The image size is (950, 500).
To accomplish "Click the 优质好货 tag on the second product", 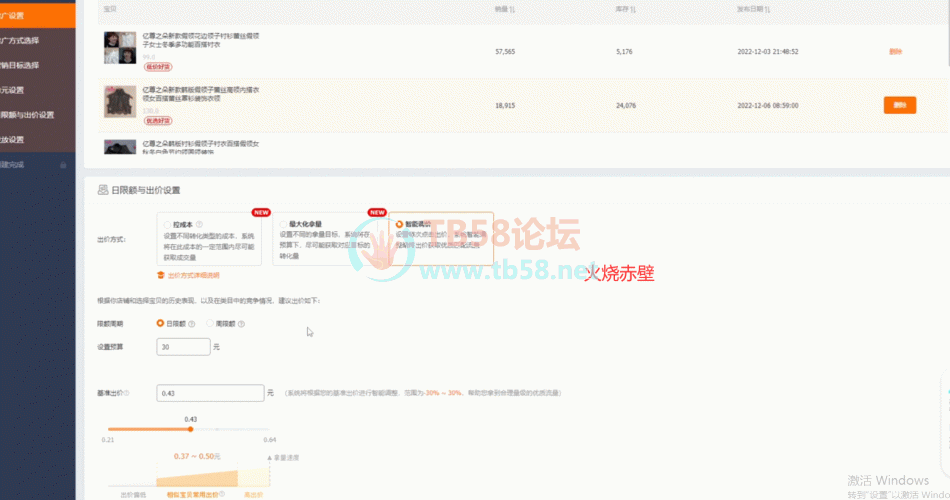I will point(158,121).
